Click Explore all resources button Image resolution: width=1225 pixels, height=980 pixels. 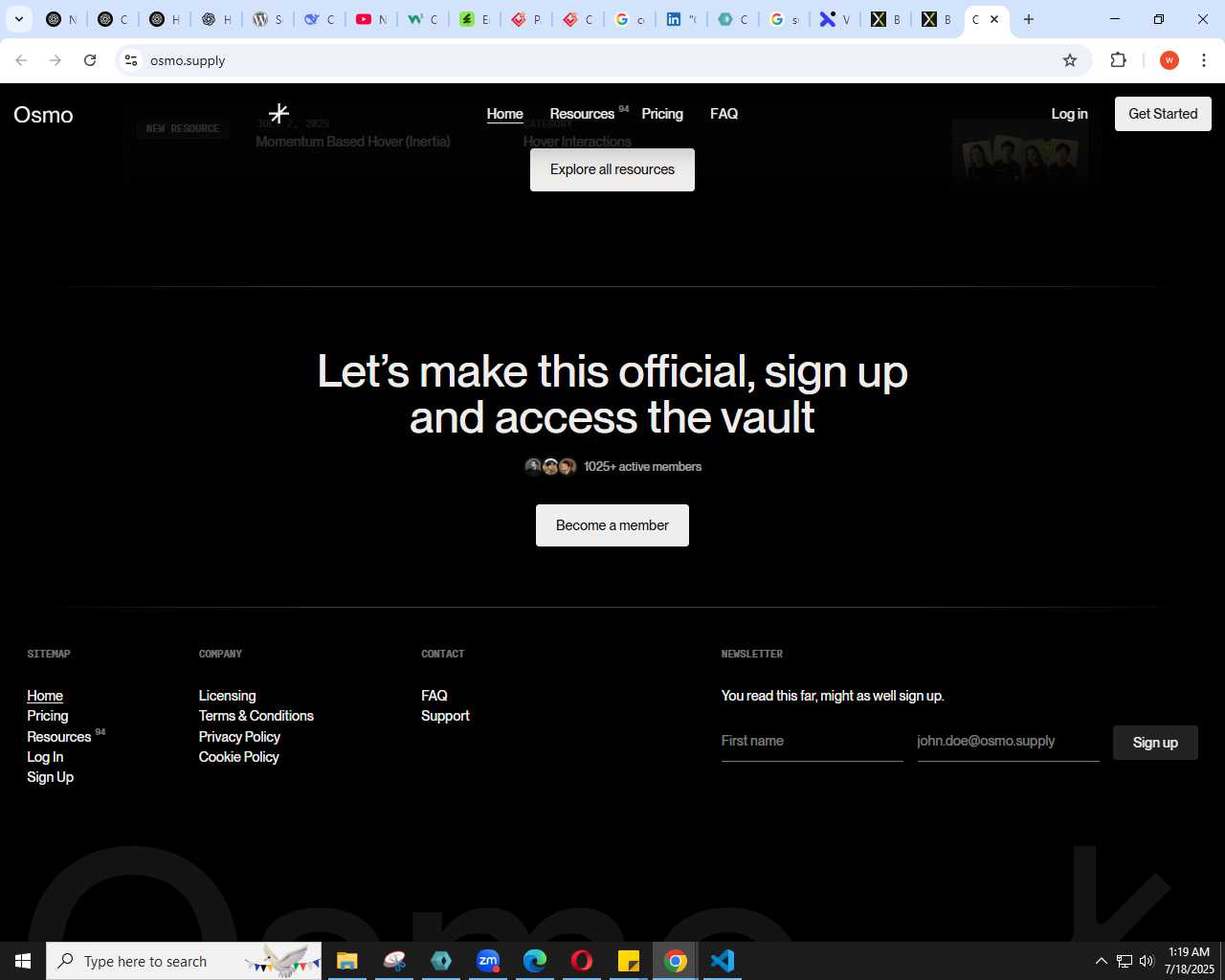[x=612, y=169]
